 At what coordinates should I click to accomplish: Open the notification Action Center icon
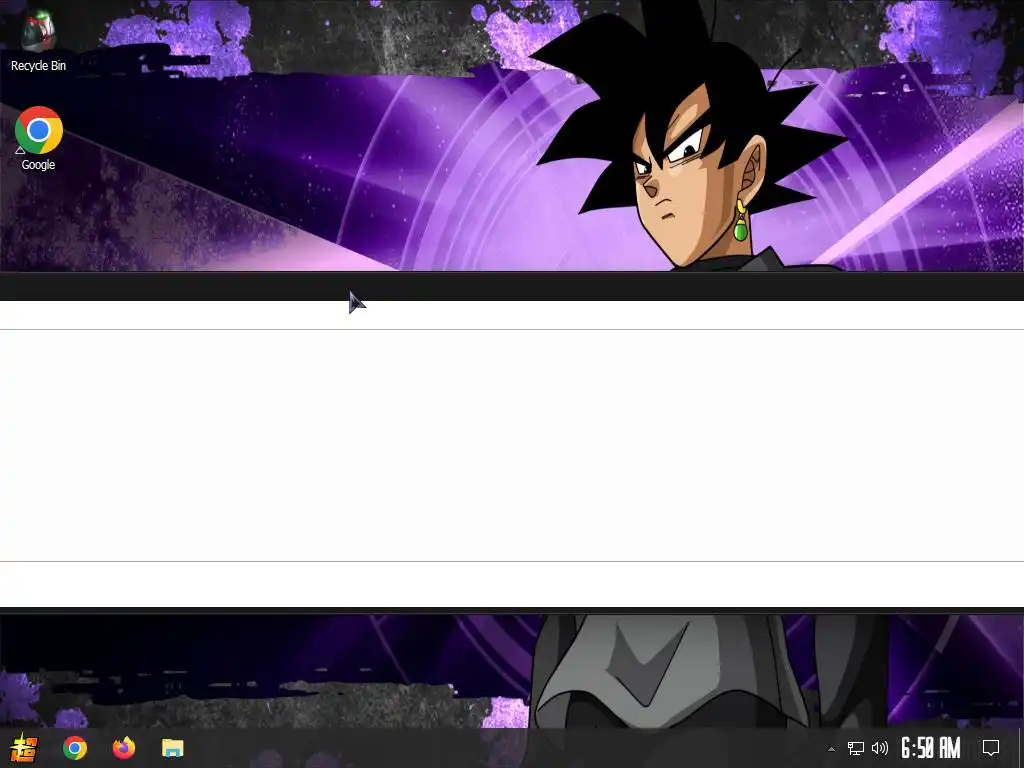coord(991,748)
